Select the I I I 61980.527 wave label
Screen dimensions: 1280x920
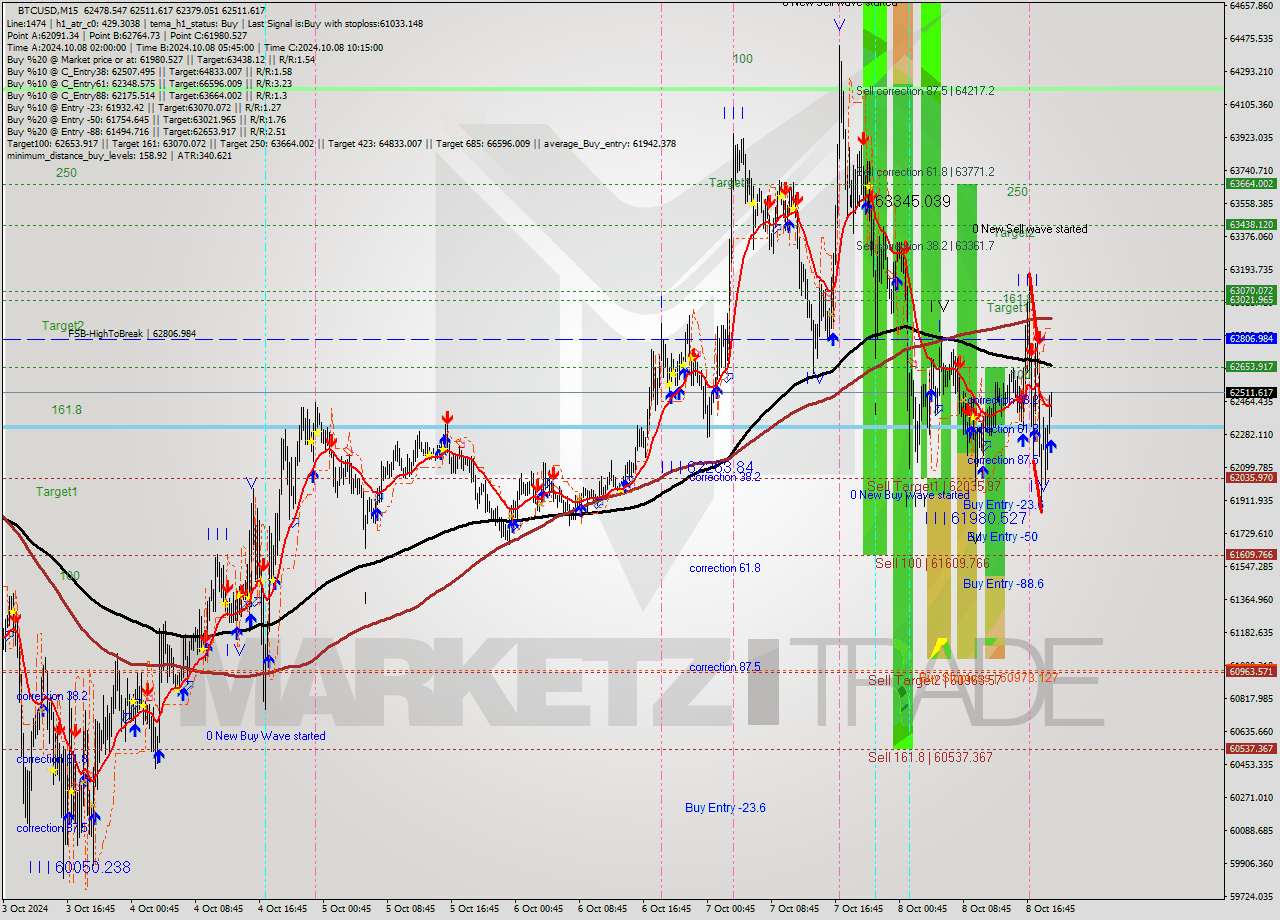click(x=976, y=518)
